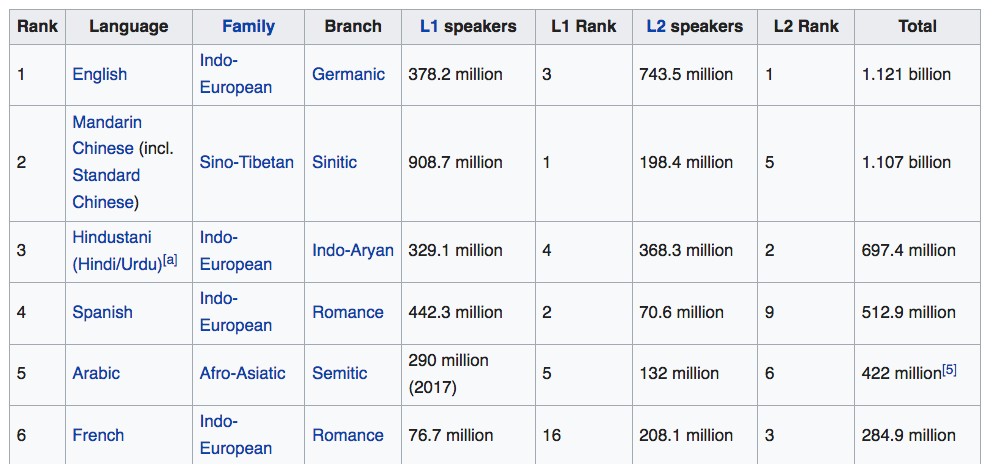Open the Afro-Asiatic family link
Viewport: 987px width, 464px height.
pos(242,373)
